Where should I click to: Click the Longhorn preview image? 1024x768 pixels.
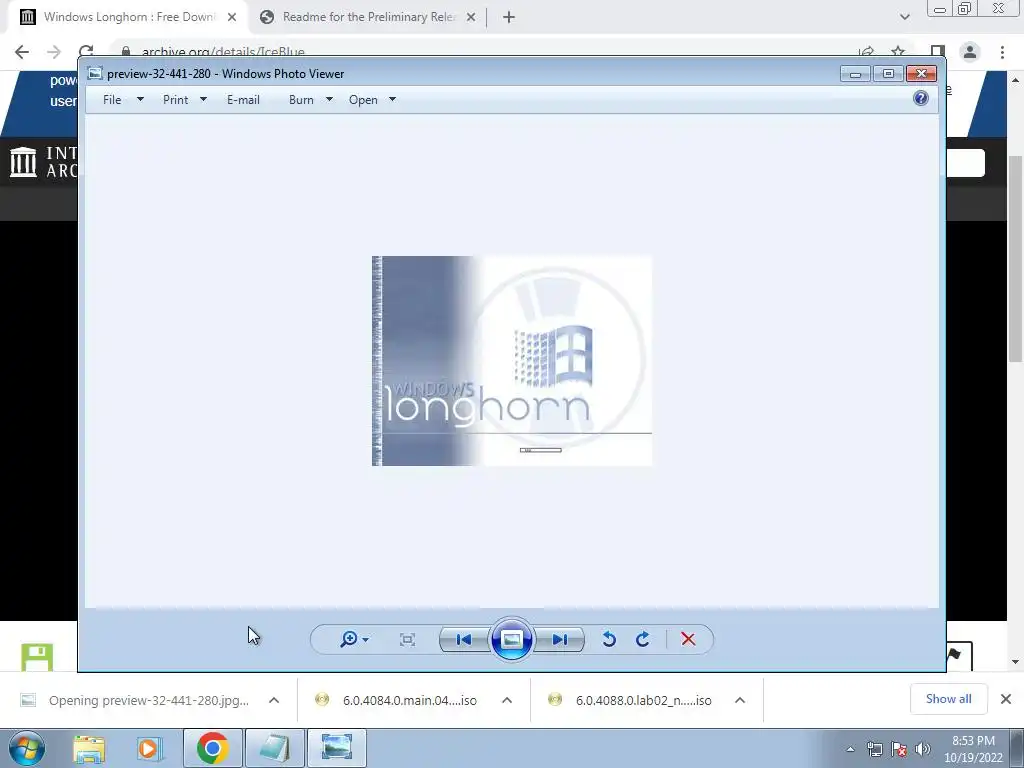512,361
